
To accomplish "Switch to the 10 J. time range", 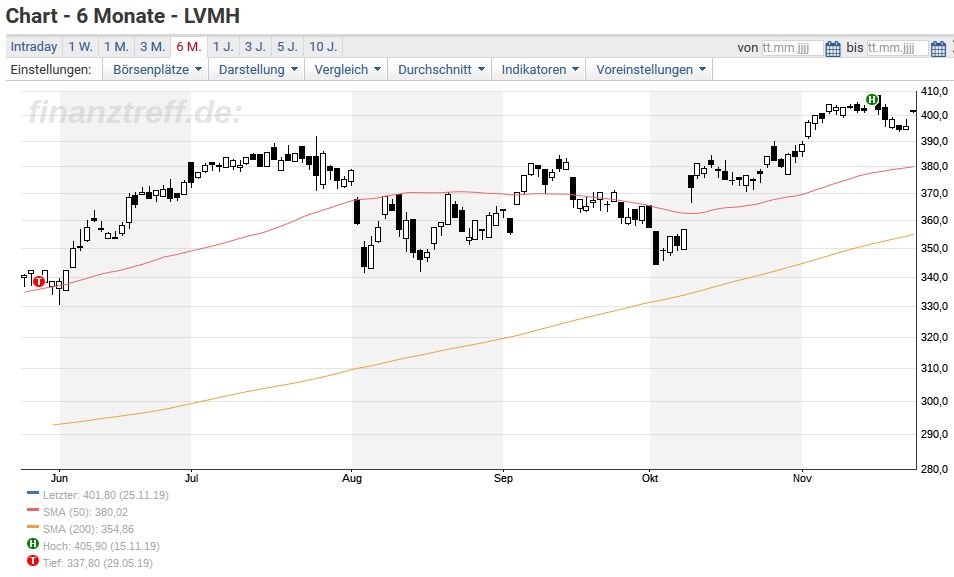I will [x=323, y=47].
